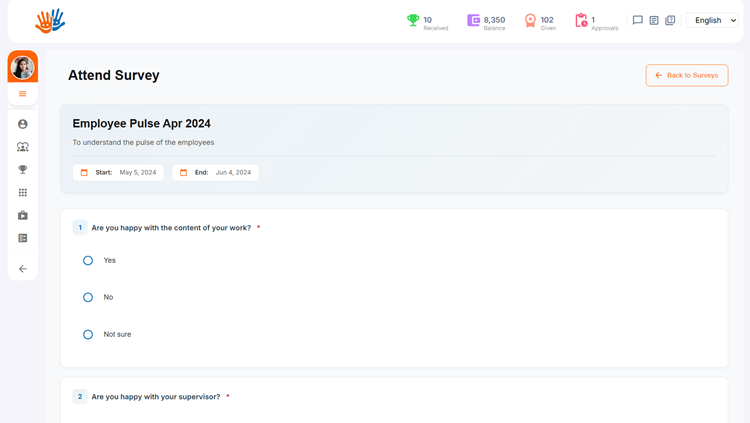Choose the Not sure radio option
Viewport: 750px width, 423px height.
point(88,334)
